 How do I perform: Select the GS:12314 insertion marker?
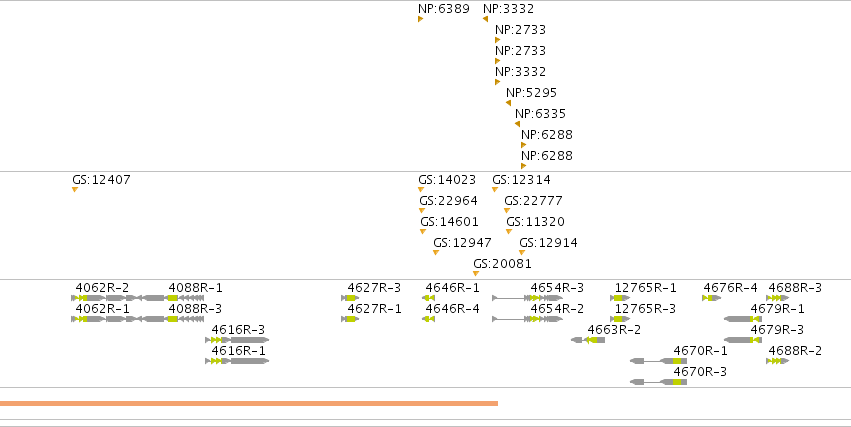click(x=495, y=189)
